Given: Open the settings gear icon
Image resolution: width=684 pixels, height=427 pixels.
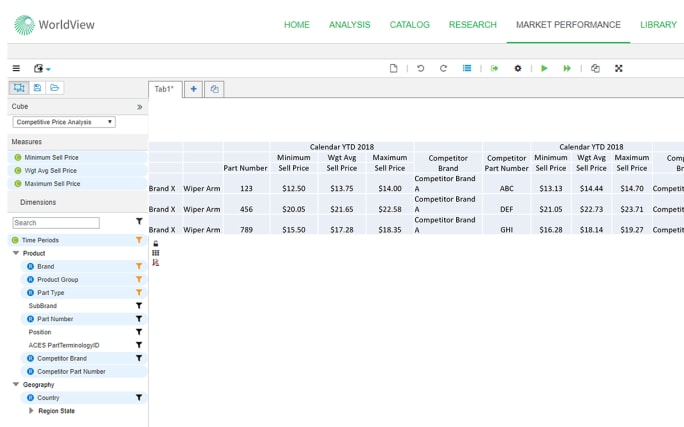Looking at the screenshot, I should pyautogui.click(x=517, y=68).
